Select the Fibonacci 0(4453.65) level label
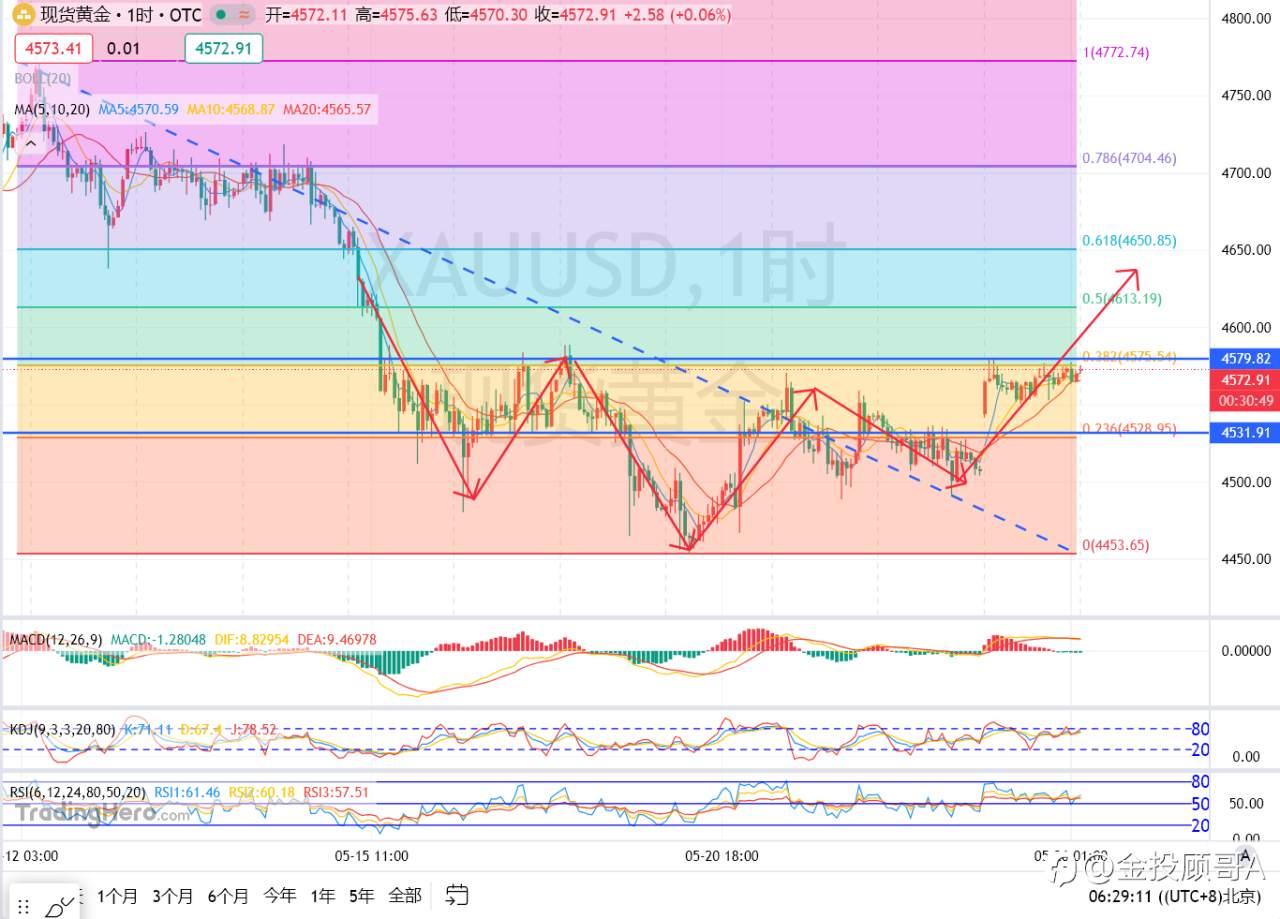Viewport: 1280px width, 919px height. tap(1116, 545)
